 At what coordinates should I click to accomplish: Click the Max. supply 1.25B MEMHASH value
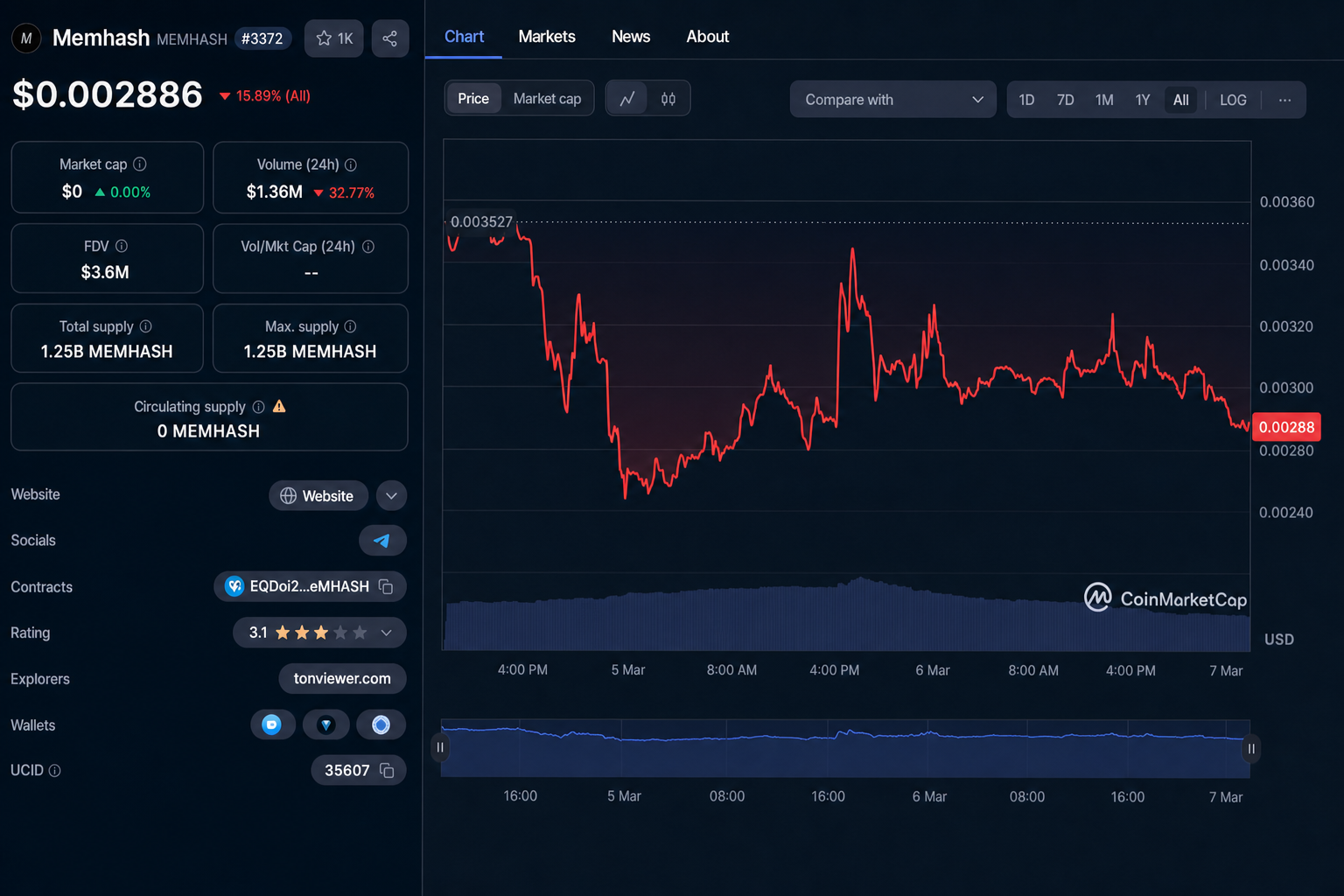tap(310, 352)
